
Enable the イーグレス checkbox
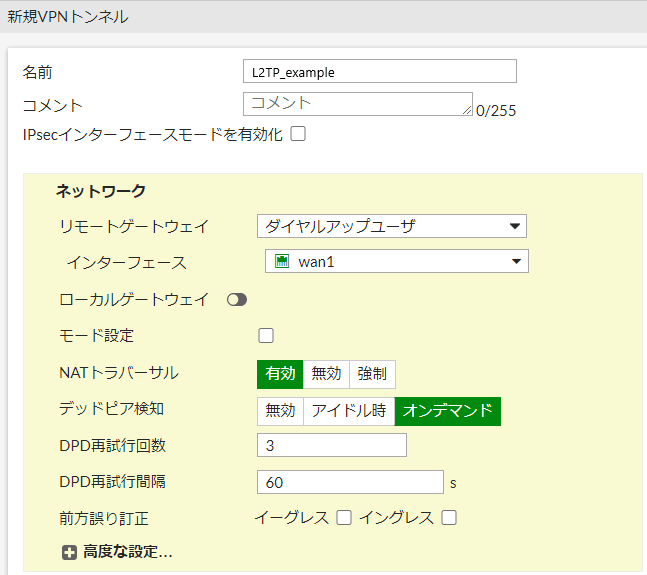[x=344, y=517]
